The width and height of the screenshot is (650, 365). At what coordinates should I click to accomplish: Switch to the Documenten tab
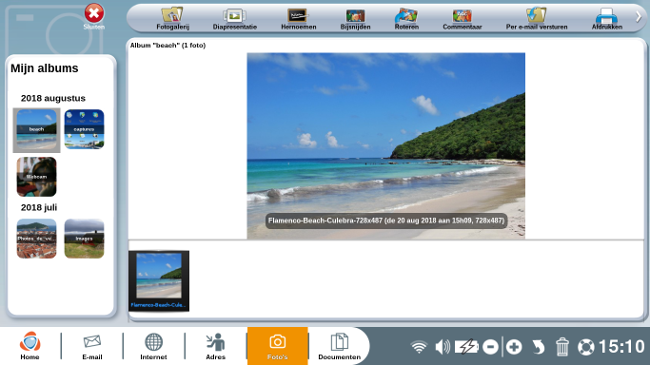[x=340, y=346]
